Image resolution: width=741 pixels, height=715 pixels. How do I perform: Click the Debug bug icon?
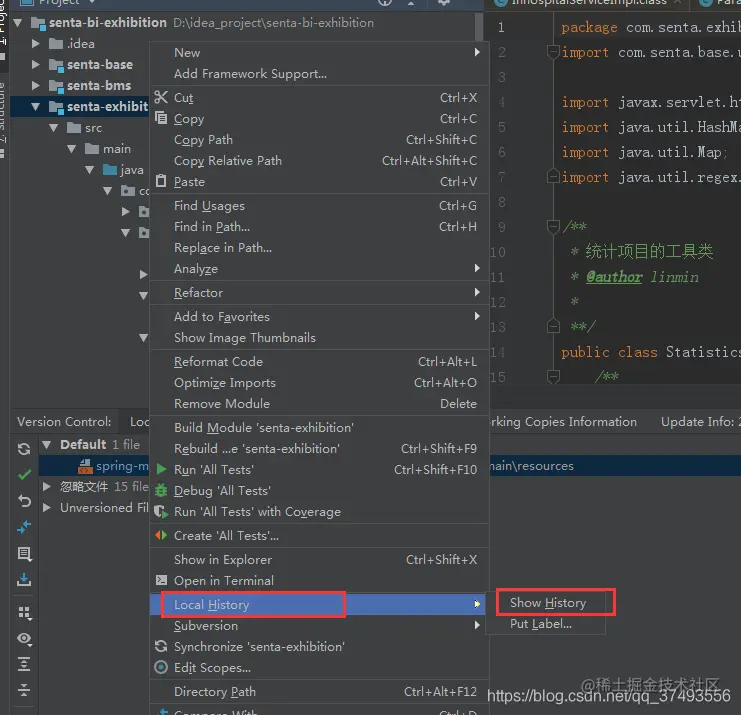tap(161, 490)
